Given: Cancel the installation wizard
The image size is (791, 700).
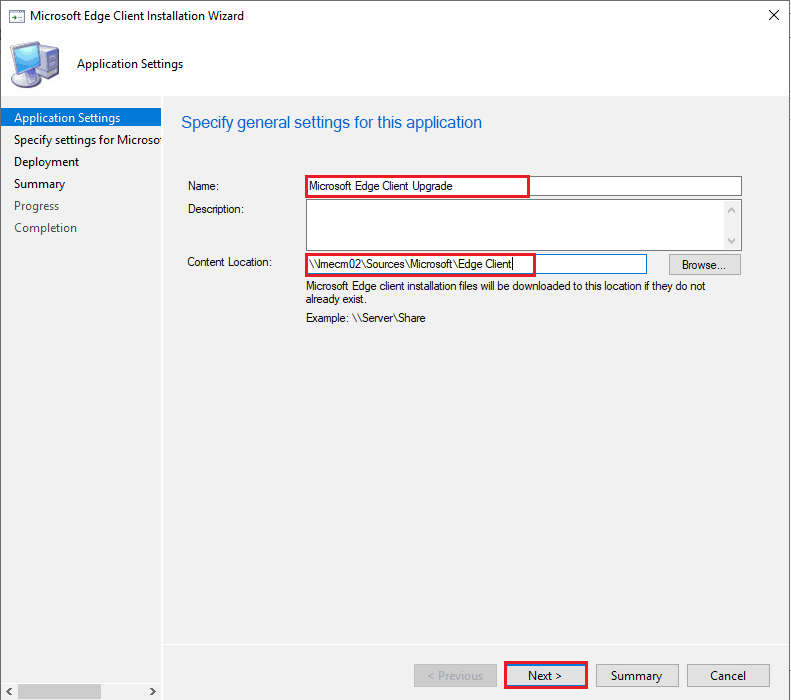Looking at the screenshot, I should click(728, 675).
